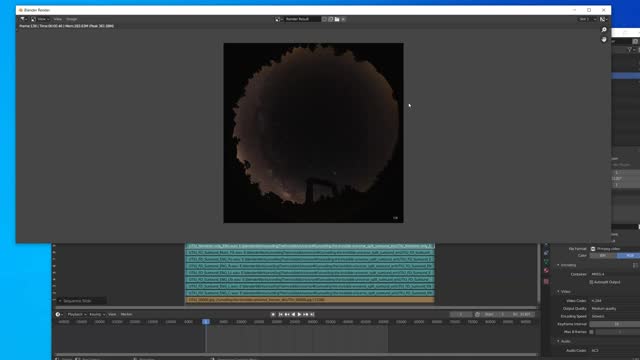This screenshot has height=360, width=640.
Task: Jump to next keyframe
Action: click(306, 314)
